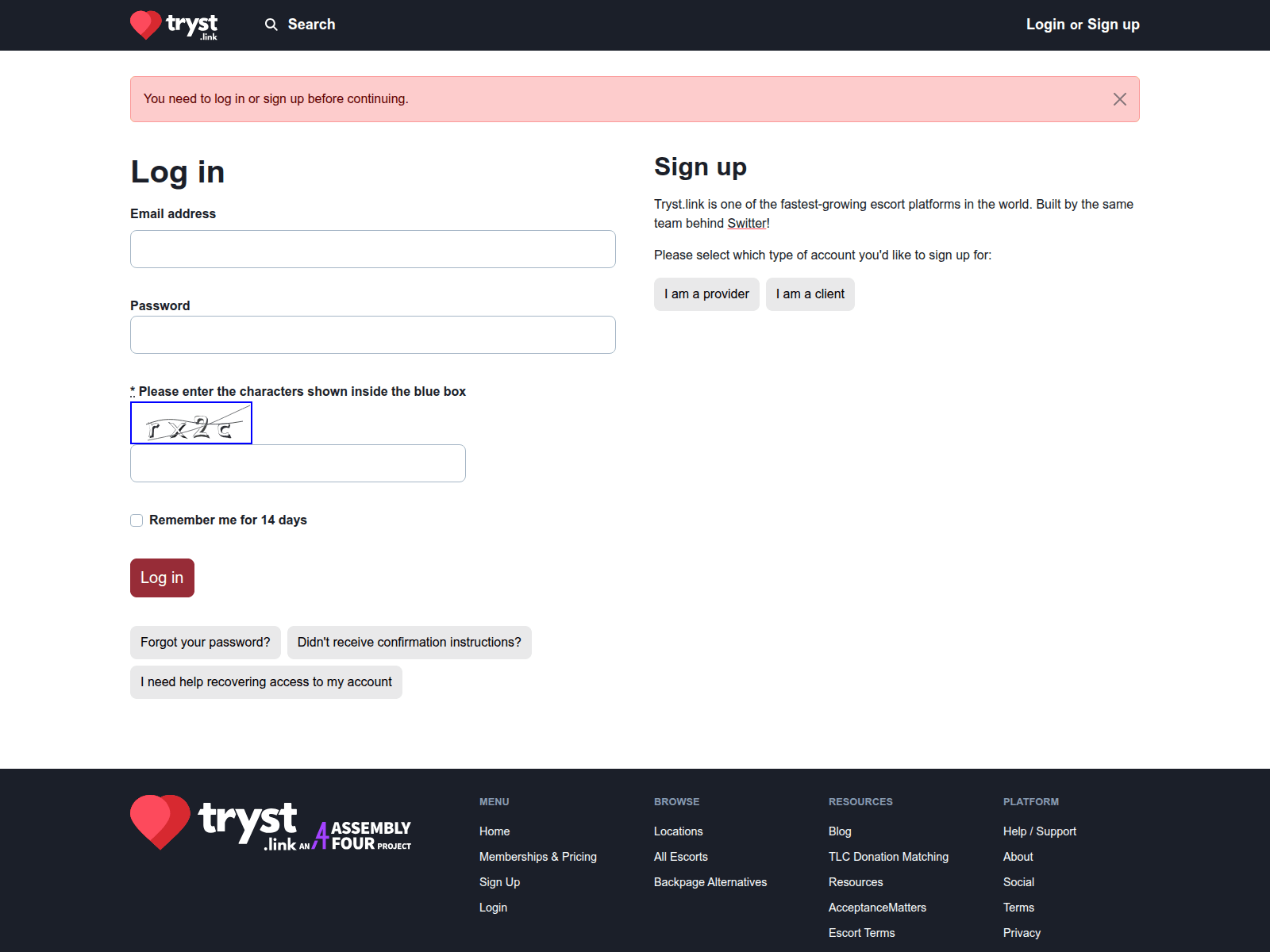
Task: Visit Backpage Alternatives under Browse
Action: point(710,881)
